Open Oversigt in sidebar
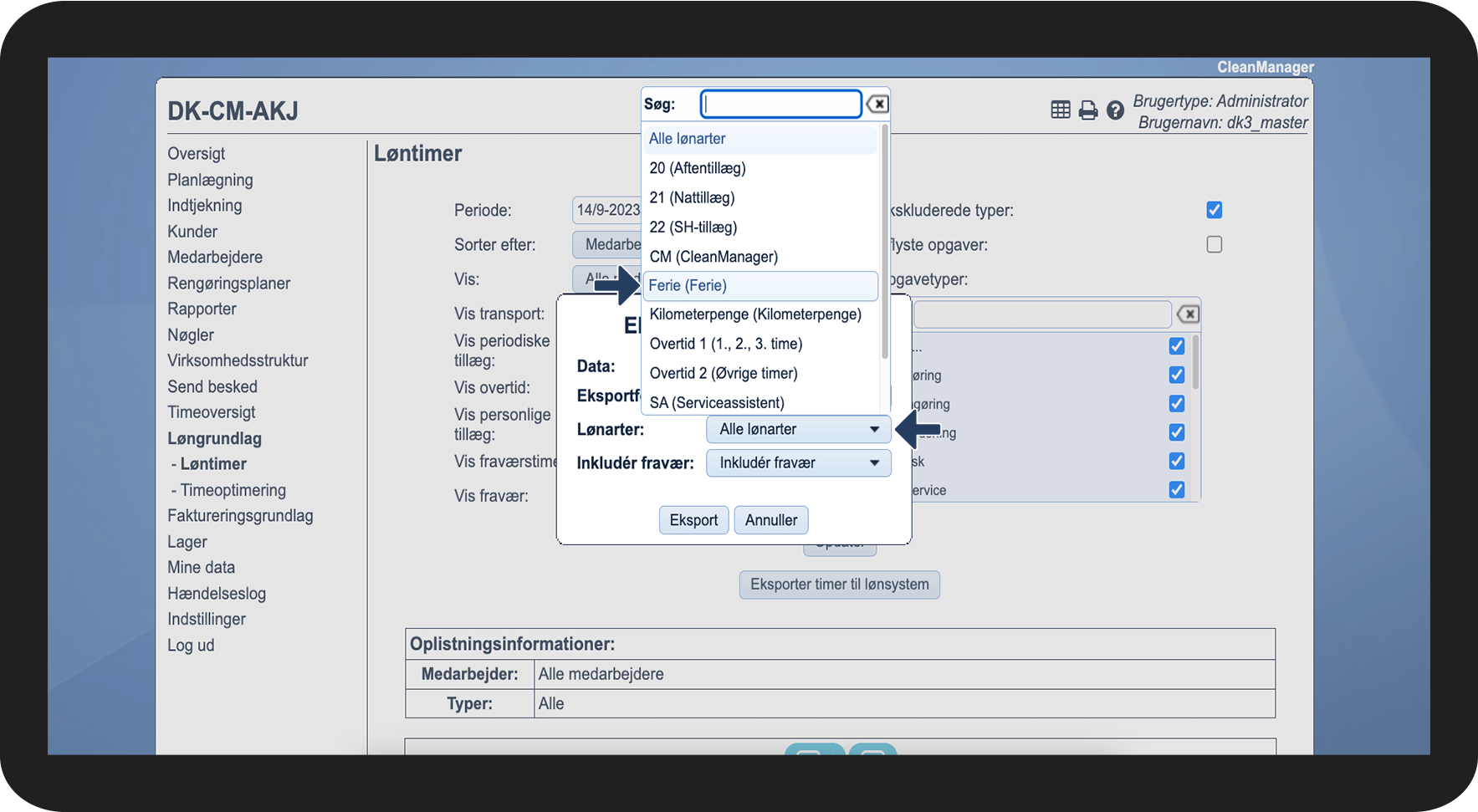The image size is (1478, 812). coord(197,154)
